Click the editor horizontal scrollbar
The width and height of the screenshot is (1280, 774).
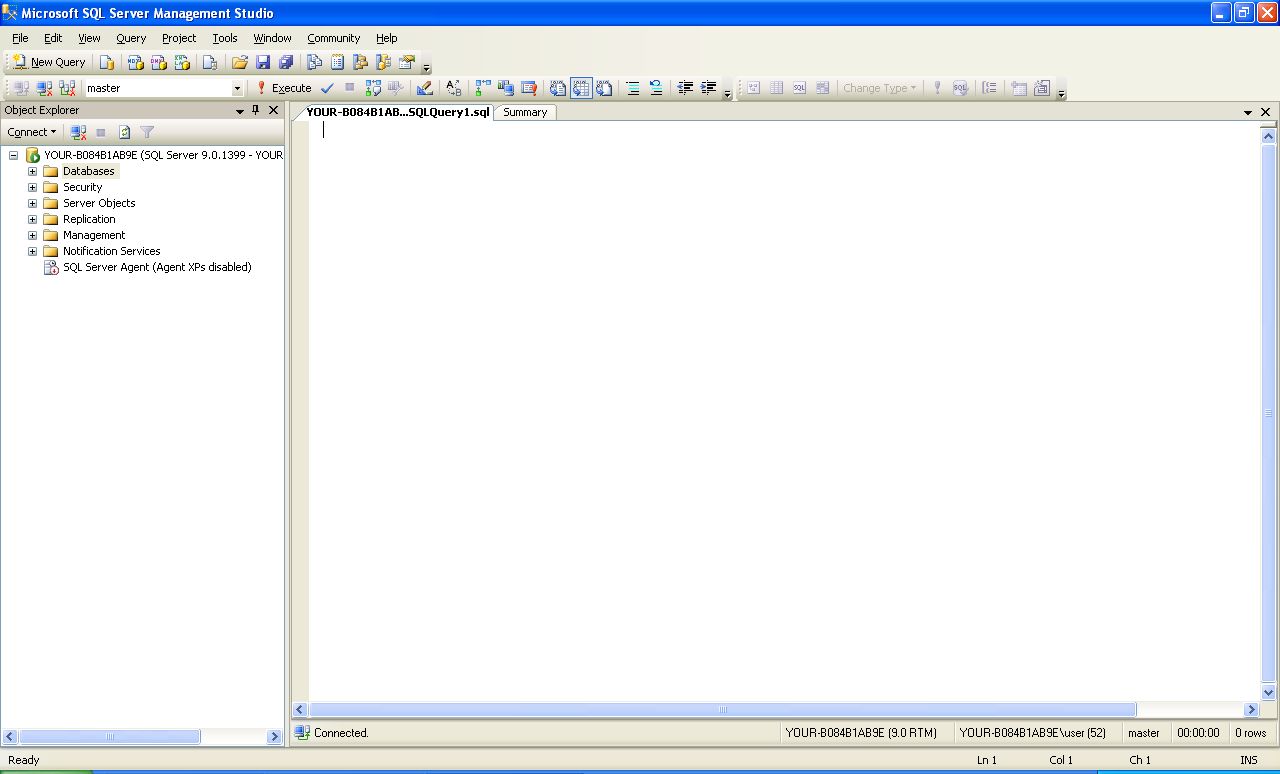point(722,709)
